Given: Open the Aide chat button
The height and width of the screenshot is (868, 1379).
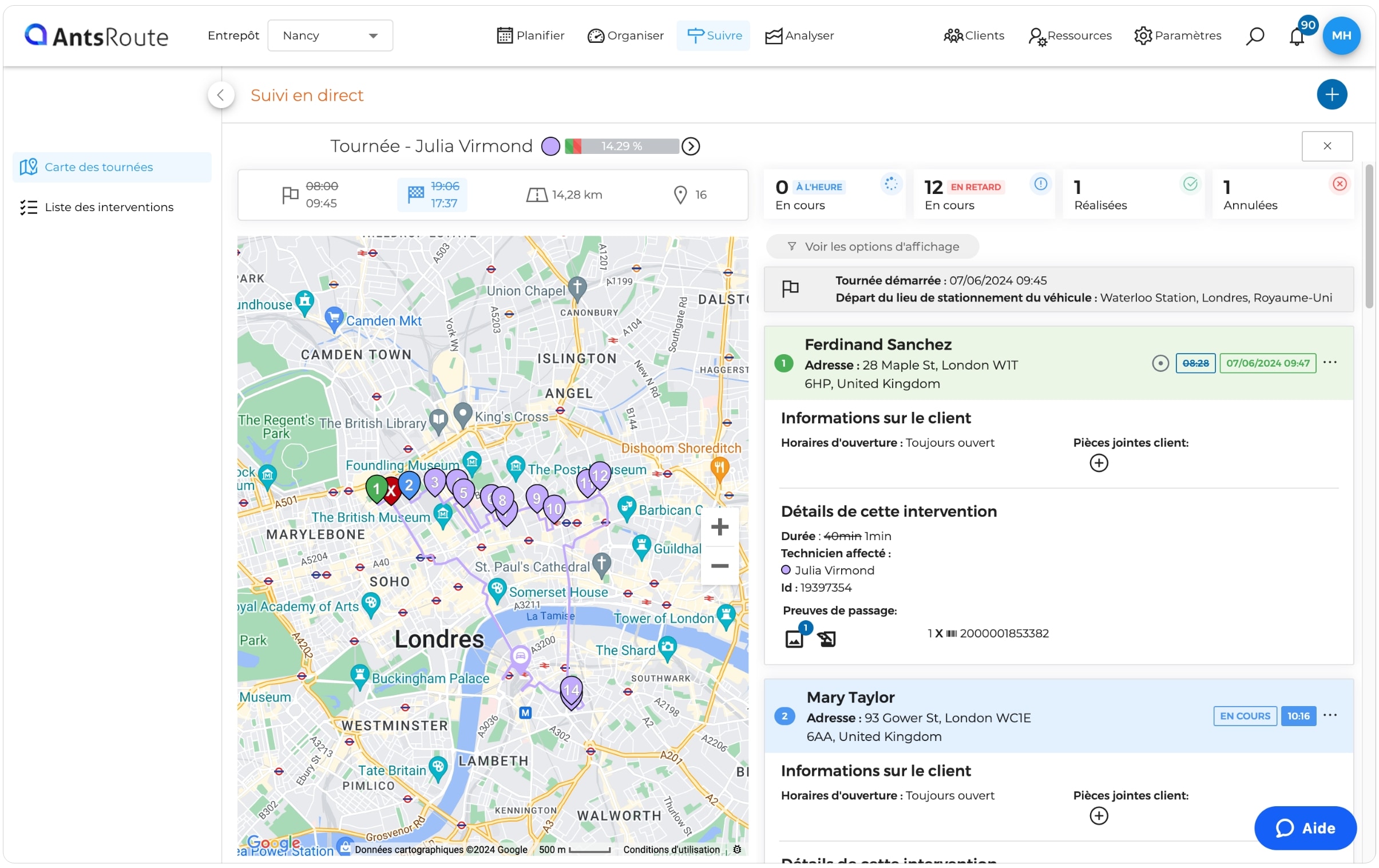Looking at the screenshot, I should (1305, 829).
